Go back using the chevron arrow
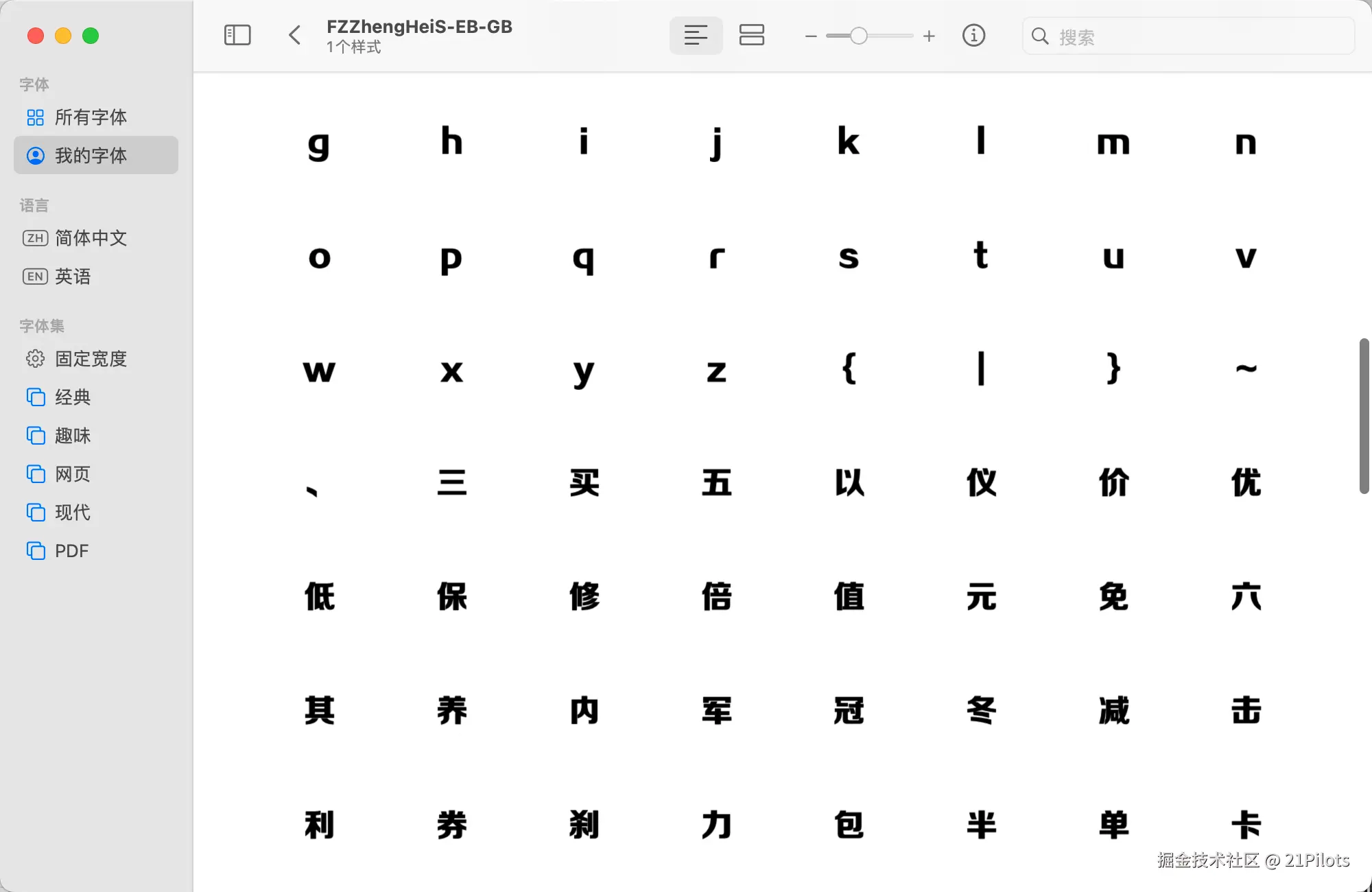Image resolution: width=1372 pixels, height=892 pixels. click(x=295, y=35)
